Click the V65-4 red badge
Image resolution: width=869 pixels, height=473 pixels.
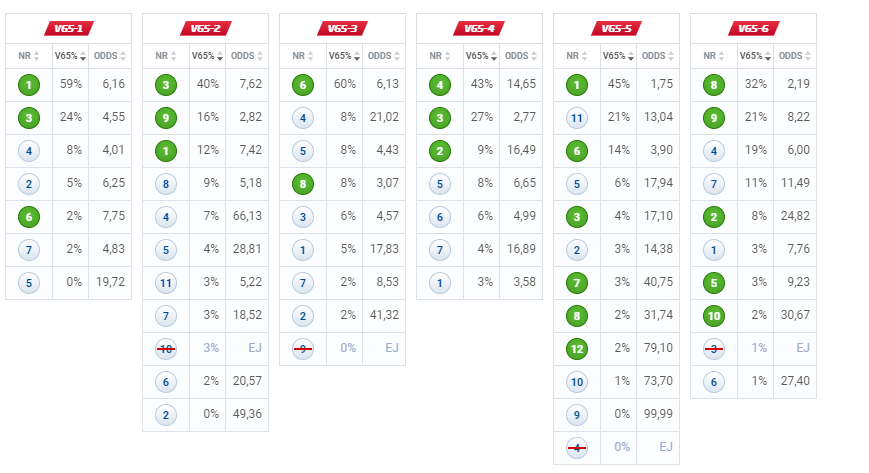[479, 28]
